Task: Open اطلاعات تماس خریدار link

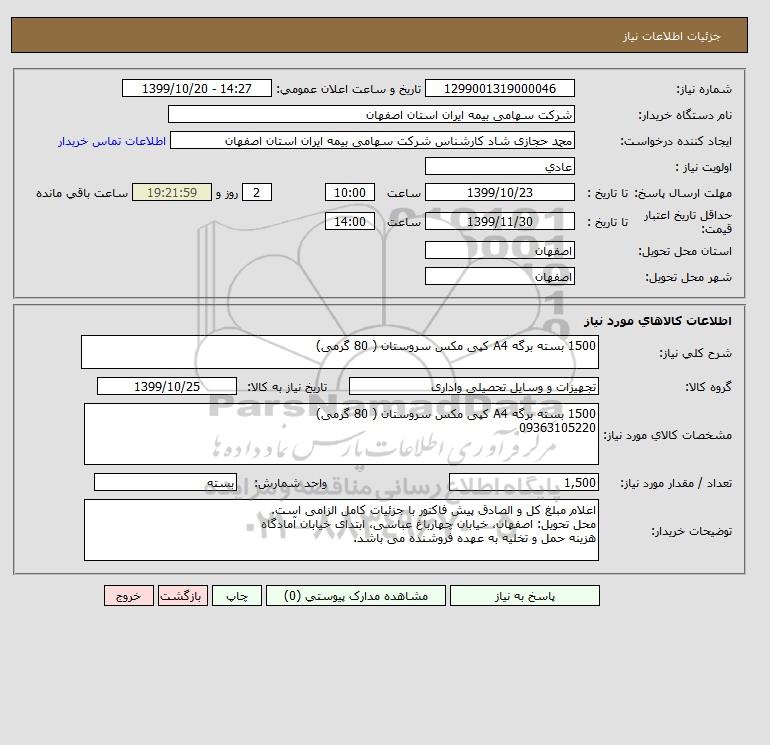Action: (112, 141)
